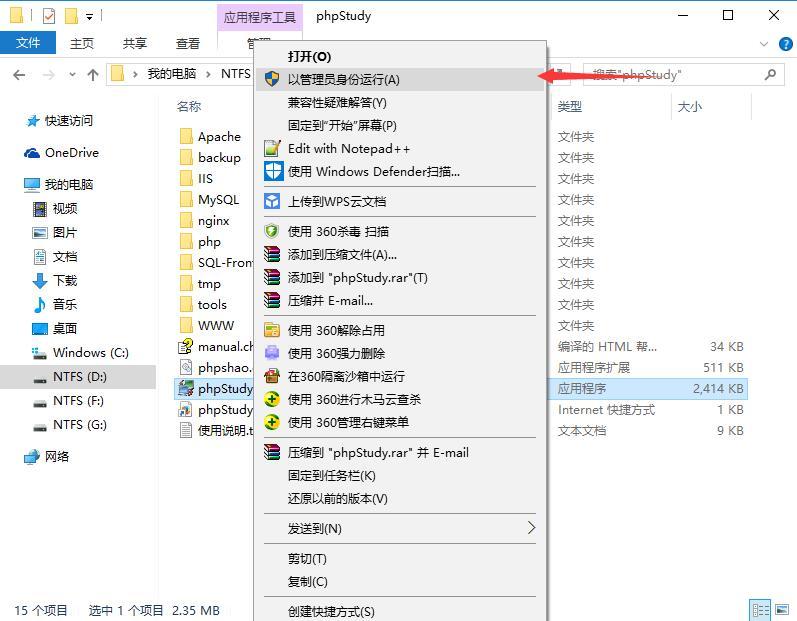The height and width of the screenshot is (621, 797).
Task: Go up one folder level arrow
Action: pyautogui.click(x=93, y=75)
